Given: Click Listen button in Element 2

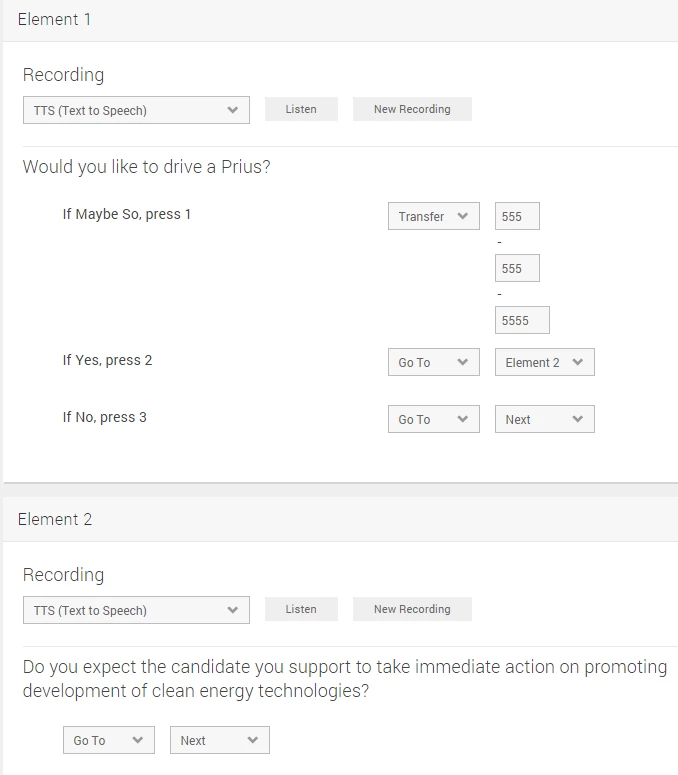Looking at the screenshot, I should coord(301,609).
